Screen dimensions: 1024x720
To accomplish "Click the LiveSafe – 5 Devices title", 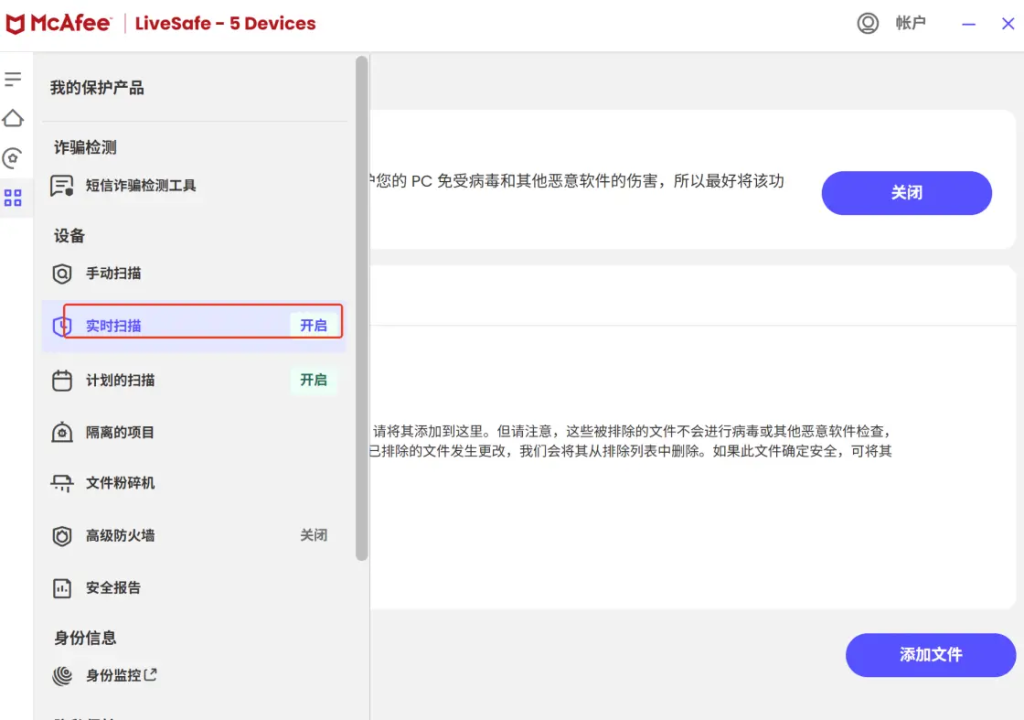I will pos(225,24).
